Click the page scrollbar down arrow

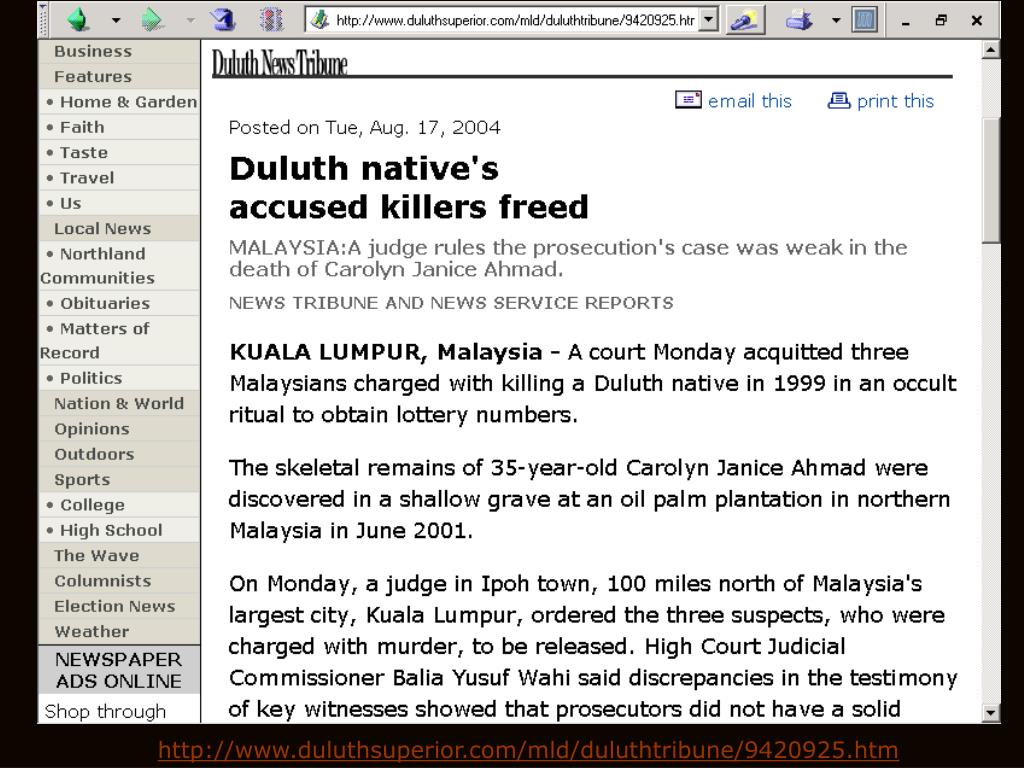[x=991, y=712]
